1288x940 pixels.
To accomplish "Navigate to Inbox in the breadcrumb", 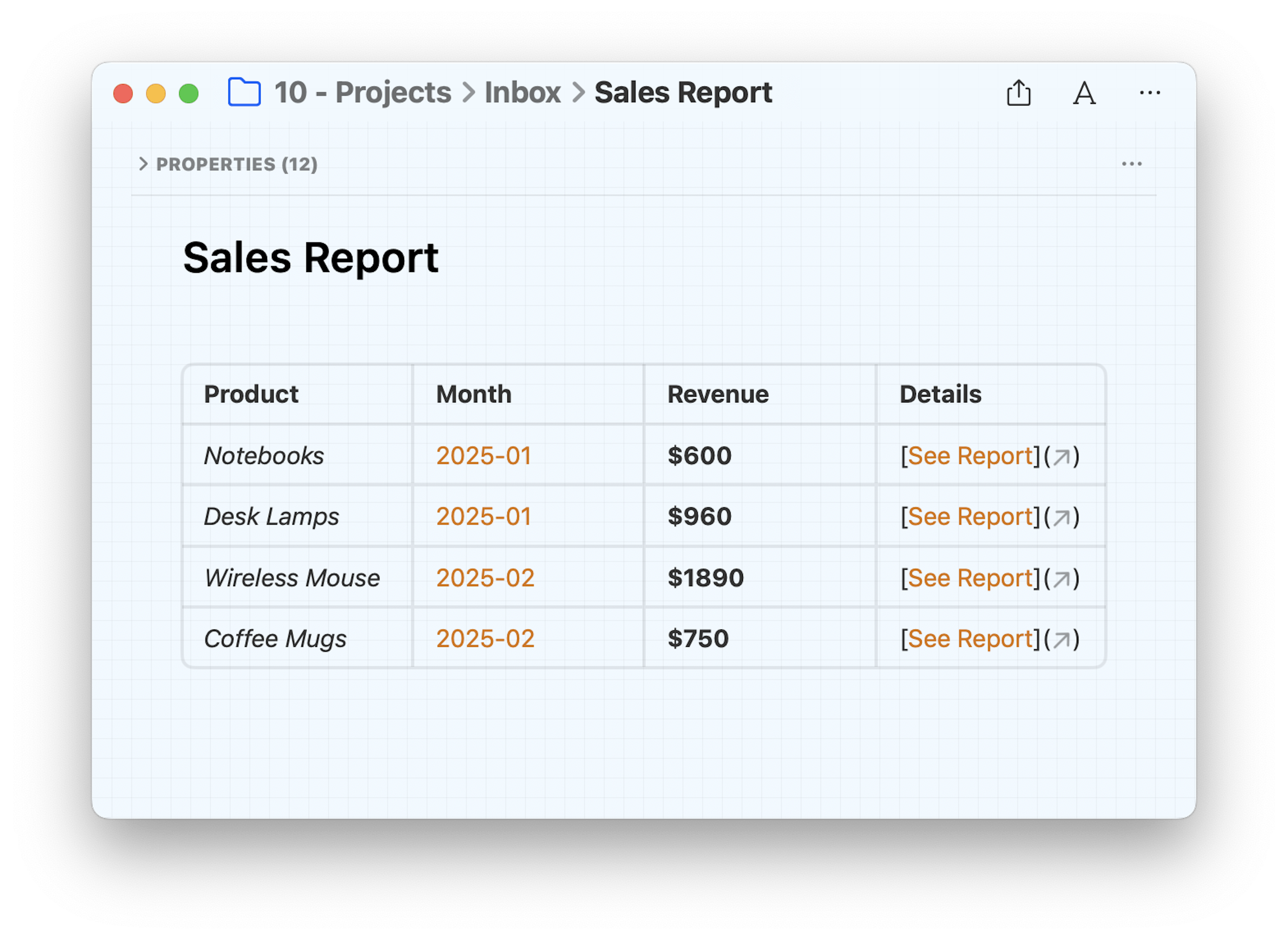I will (x=523, y=92).
